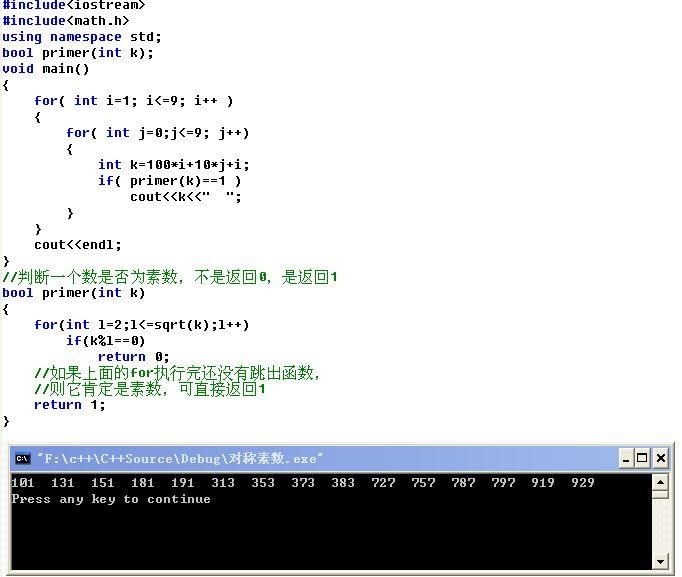682x577 pixels.
Task: Click the output value 101
Action: click(23, 483)
